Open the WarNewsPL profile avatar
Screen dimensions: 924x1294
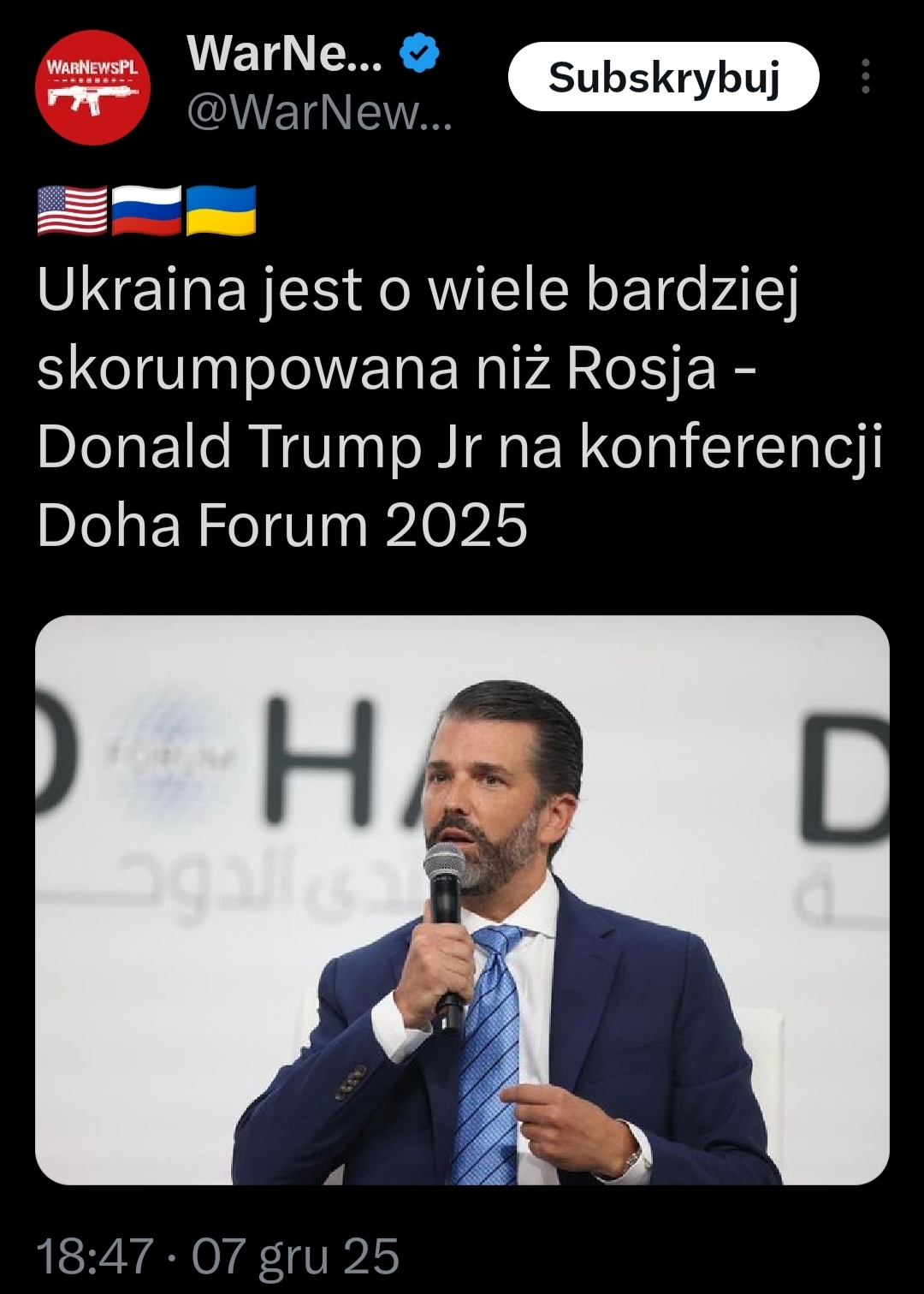tap(92, 87)
